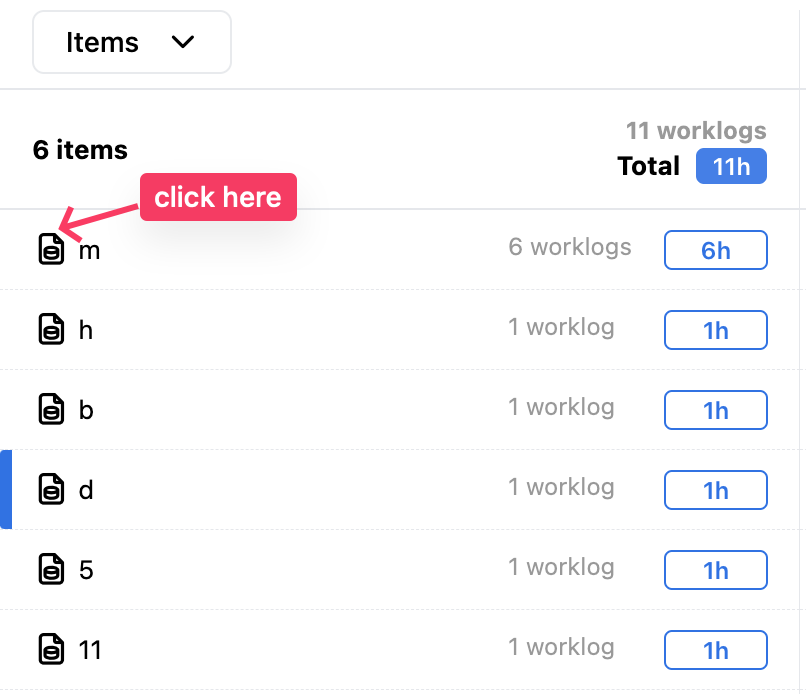Click the 11 worklogs summary text

coord(695,130)
